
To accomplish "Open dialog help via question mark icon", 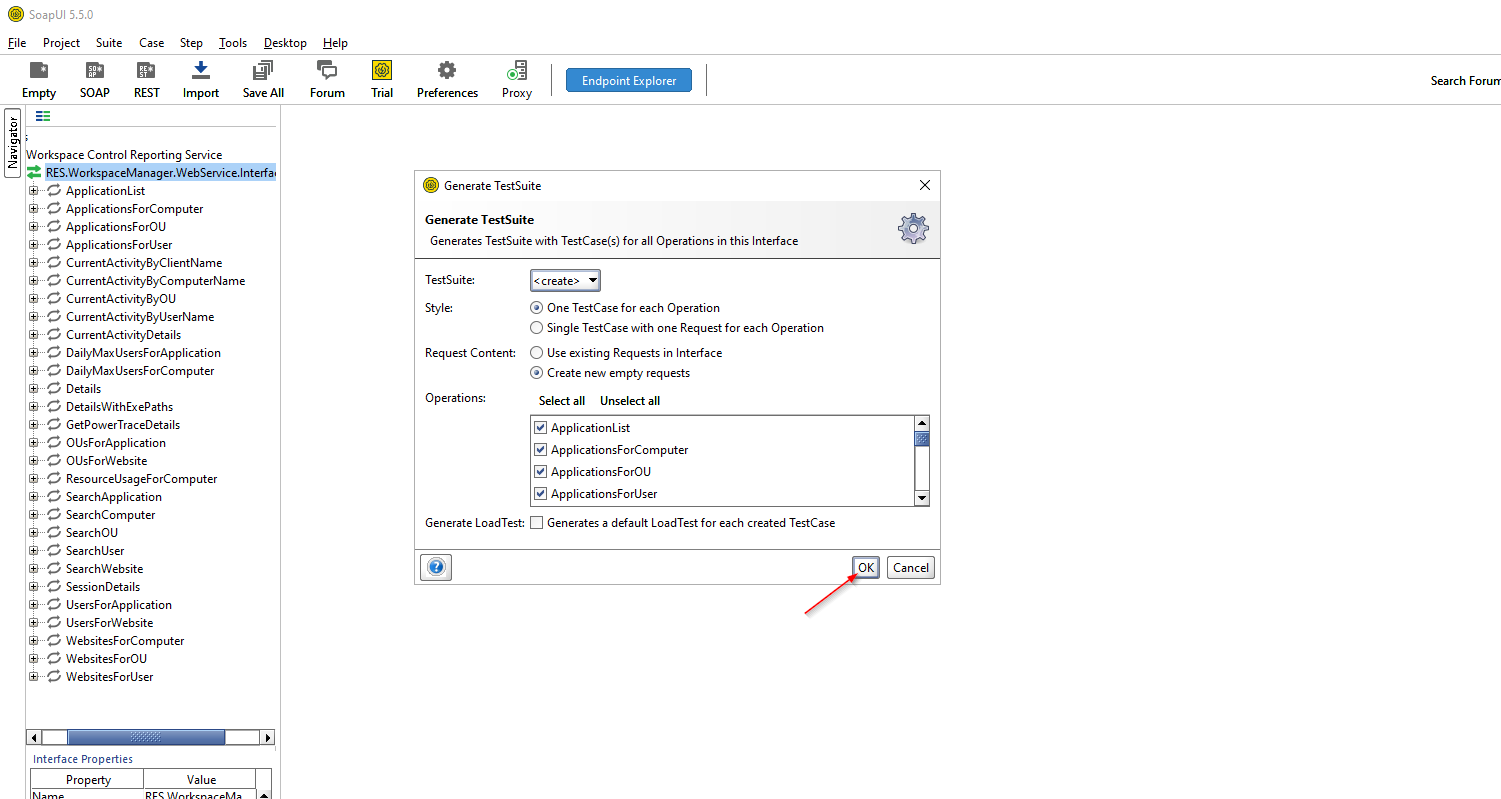I will click(x=435, y=567).
